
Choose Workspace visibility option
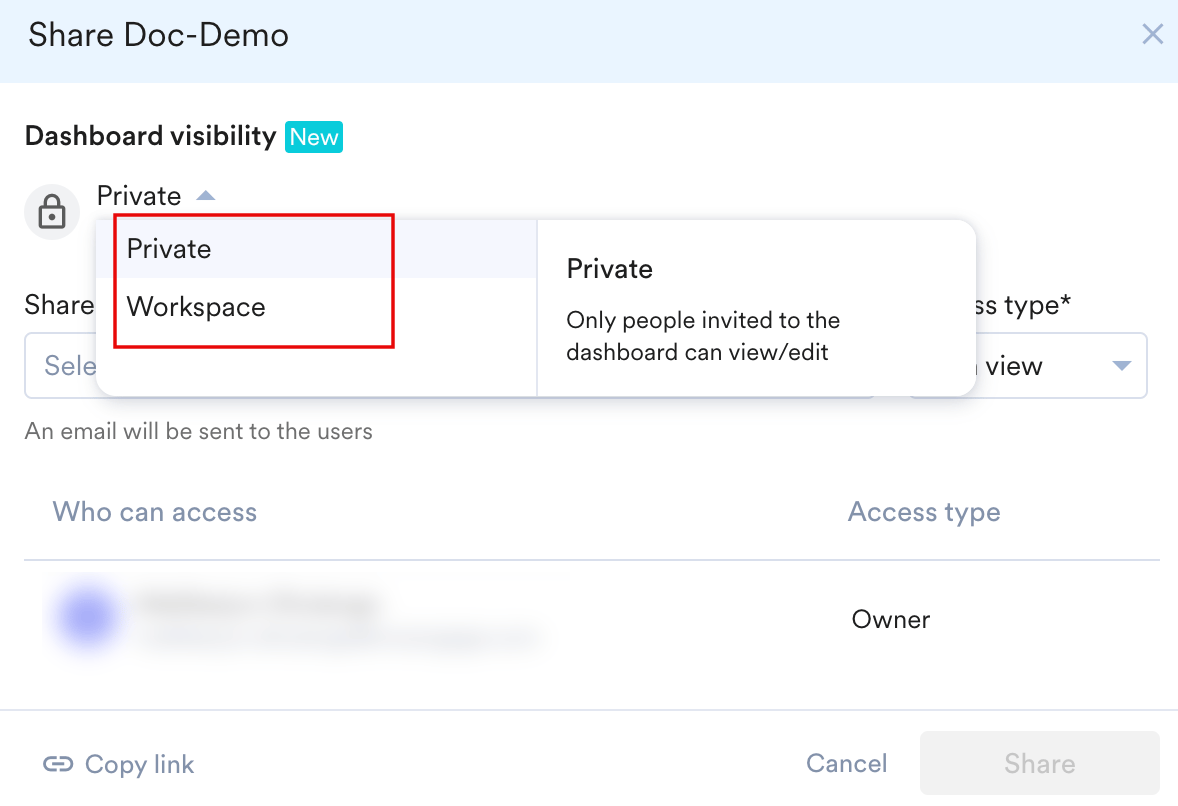(x=316, y=307)
